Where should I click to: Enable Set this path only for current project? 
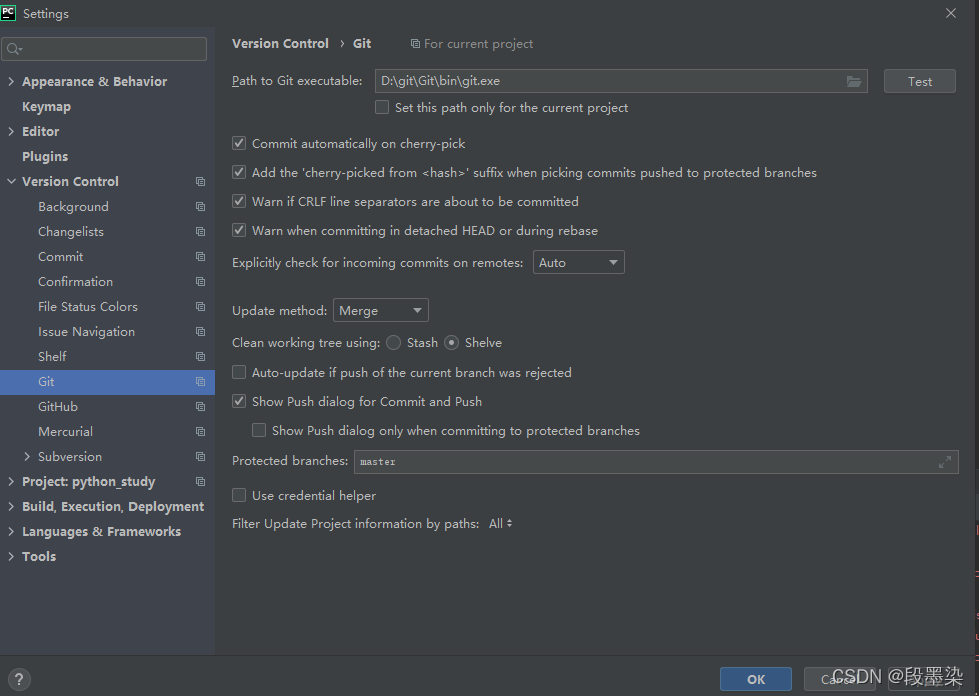(381, 107)
